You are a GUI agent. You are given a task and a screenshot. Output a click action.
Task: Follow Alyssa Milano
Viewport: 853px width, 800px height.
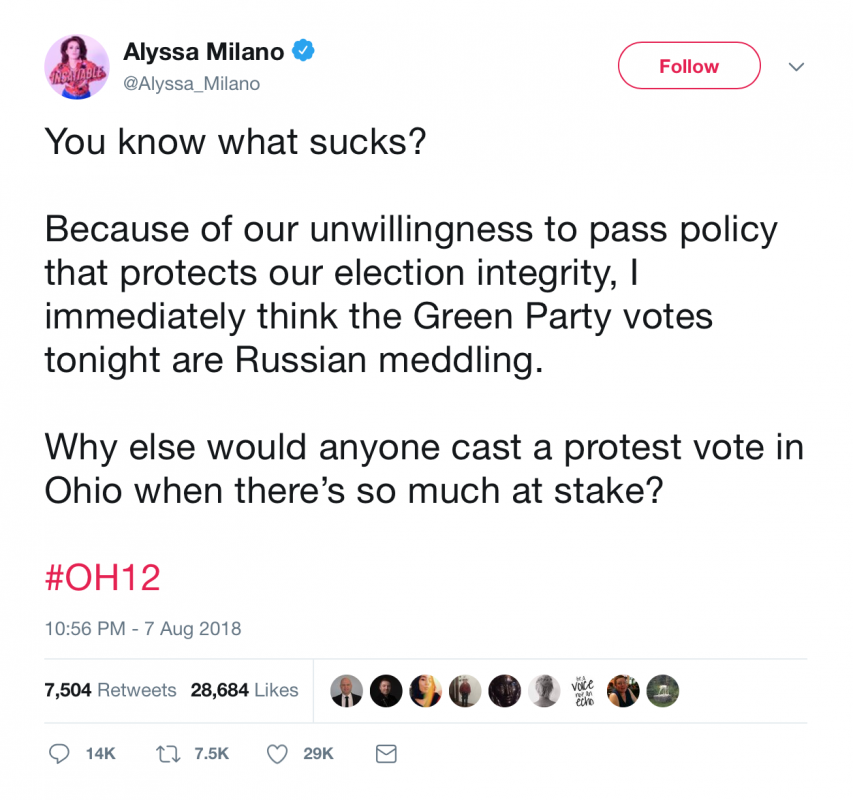(x=689, y=66)
